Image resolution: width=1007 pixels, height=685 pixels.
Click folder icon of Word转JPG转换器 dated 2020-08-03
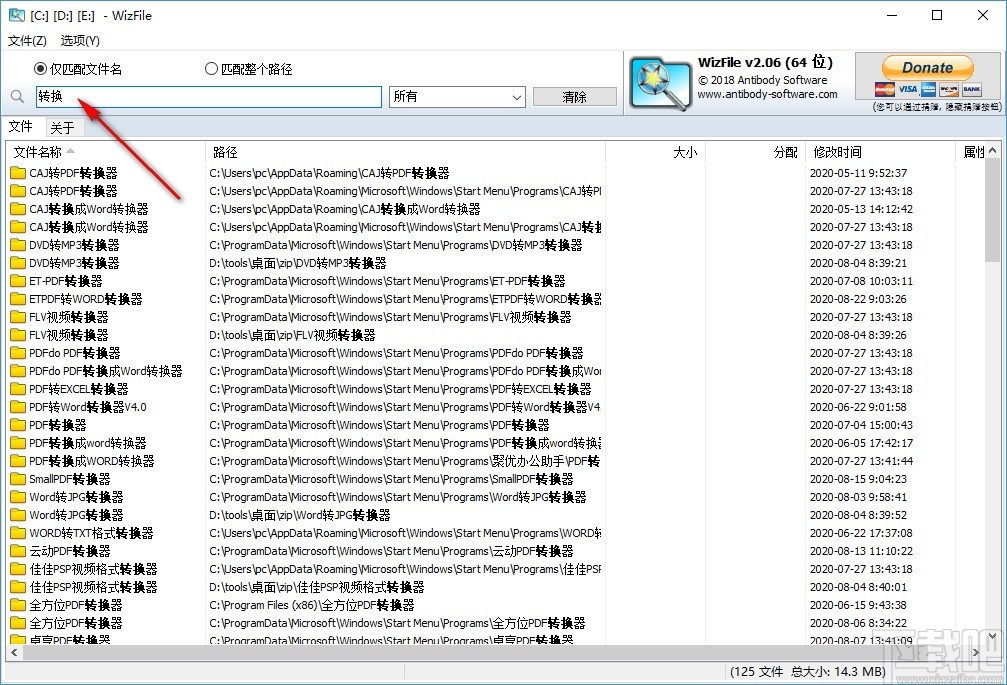coord(18,497)
